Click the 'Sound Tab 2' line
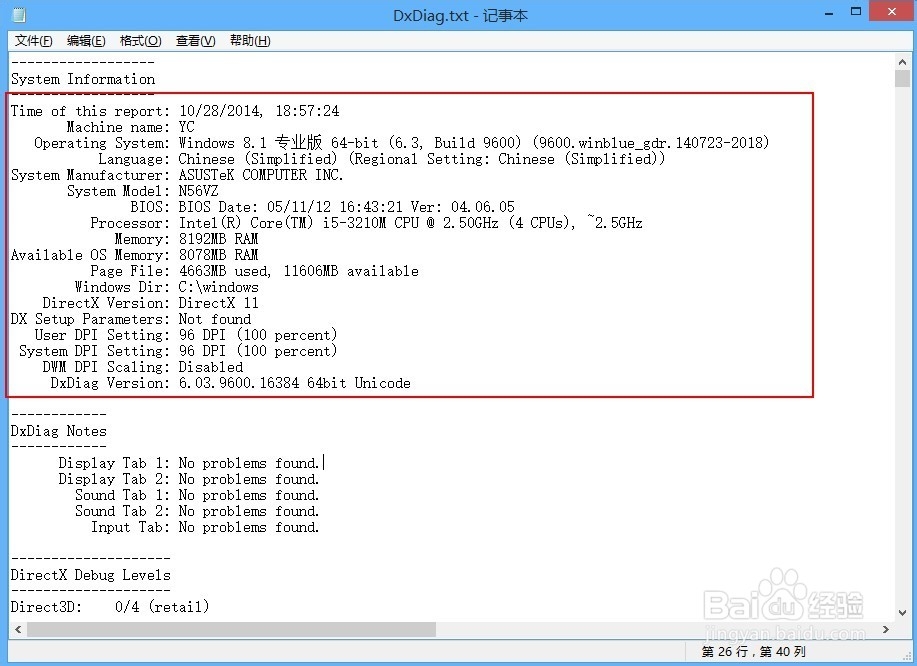The image size is (917, 666). (197, 511)
